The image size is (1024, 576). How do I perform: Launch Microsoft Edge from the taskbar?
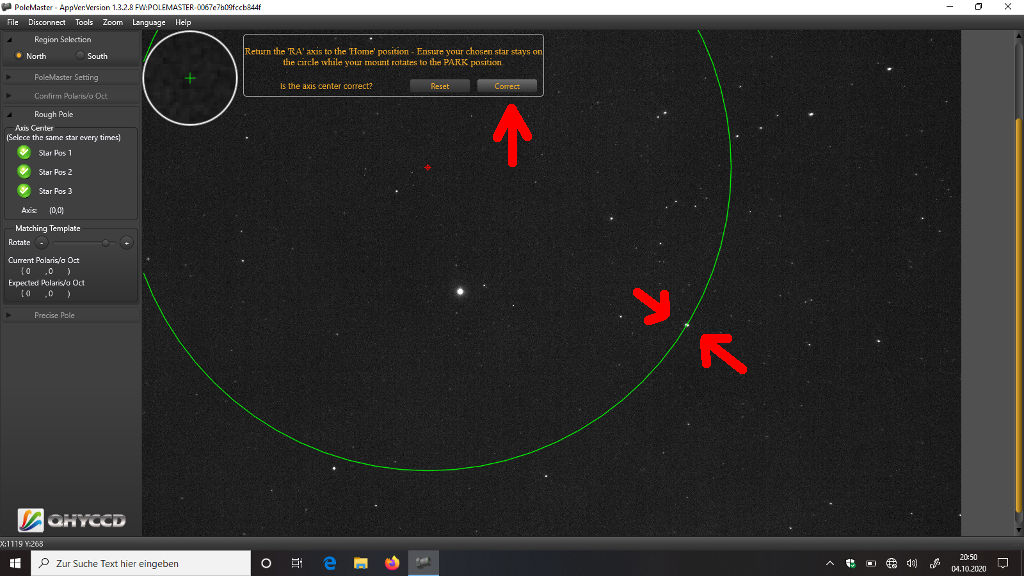[329, 563]
